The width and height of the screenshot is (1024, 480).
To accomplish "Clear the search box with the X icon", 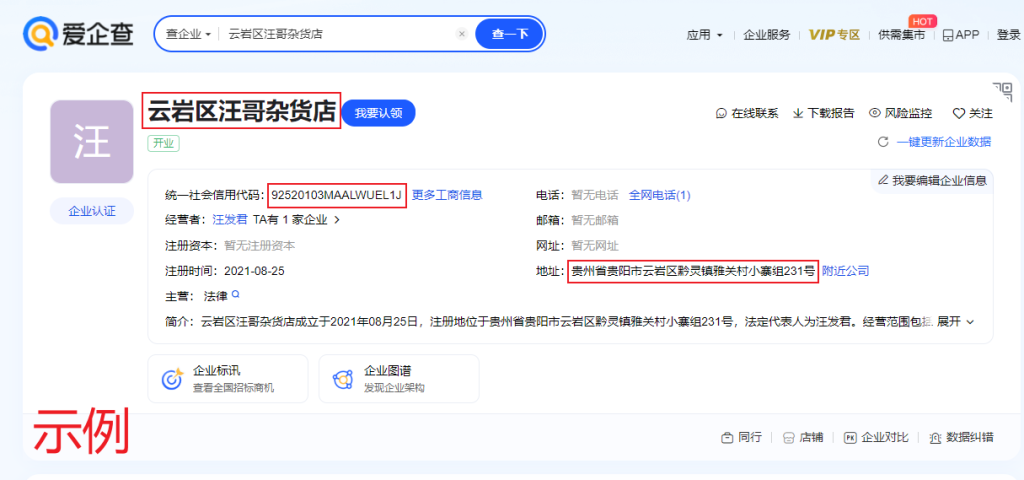I will pos(461,34).
